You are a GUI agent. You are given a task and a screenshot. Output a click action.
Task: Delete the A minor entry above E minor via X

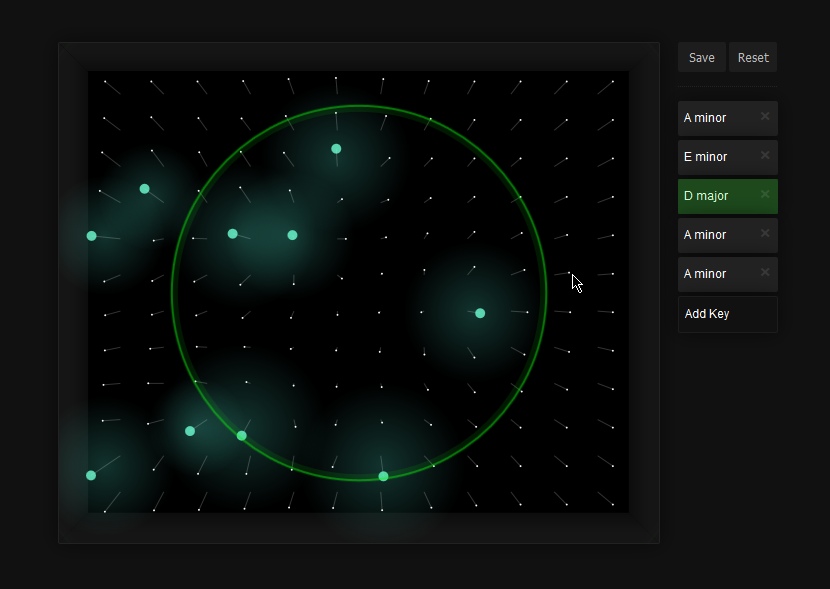pos(765,116)
